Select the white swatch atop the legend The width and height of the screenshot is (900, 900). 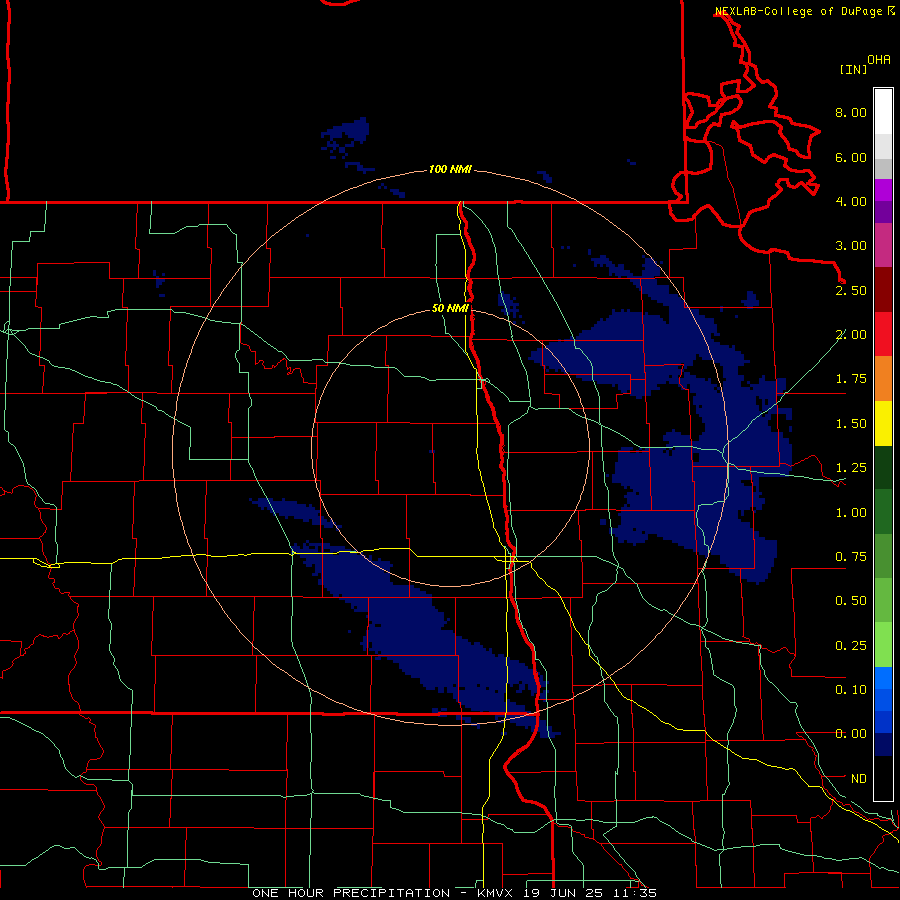(883, 111)
